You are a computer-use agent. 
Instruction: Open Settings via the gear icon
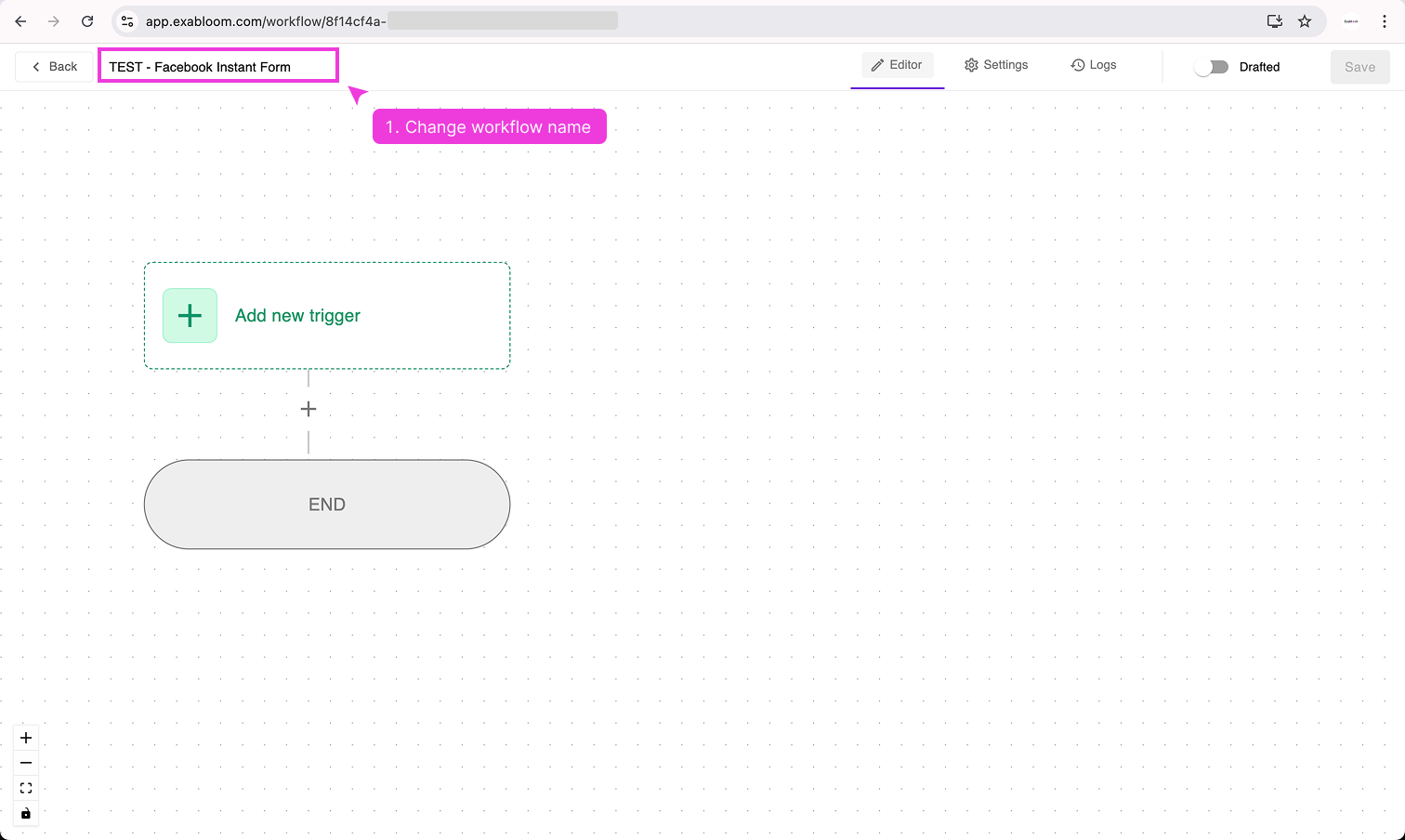pos(971,64)
